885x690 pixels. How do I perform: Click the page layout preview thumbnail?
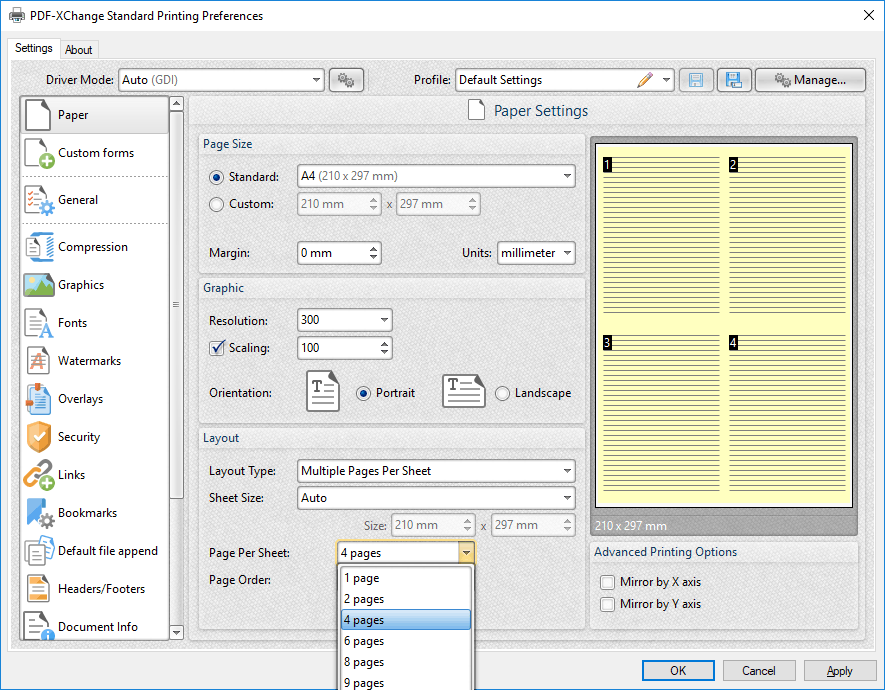(724, 326)
